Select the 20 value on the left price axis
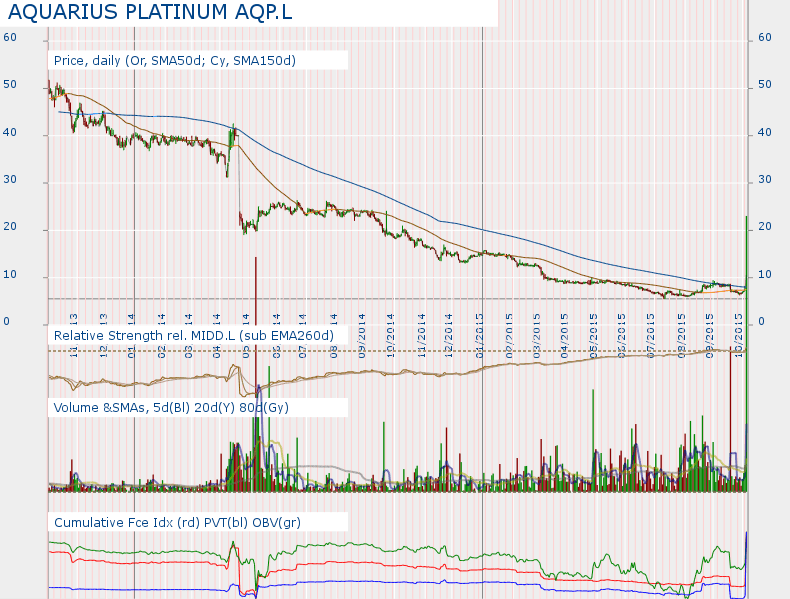The height and width of the screenshot is (599, 790). (x=10, y=227)
